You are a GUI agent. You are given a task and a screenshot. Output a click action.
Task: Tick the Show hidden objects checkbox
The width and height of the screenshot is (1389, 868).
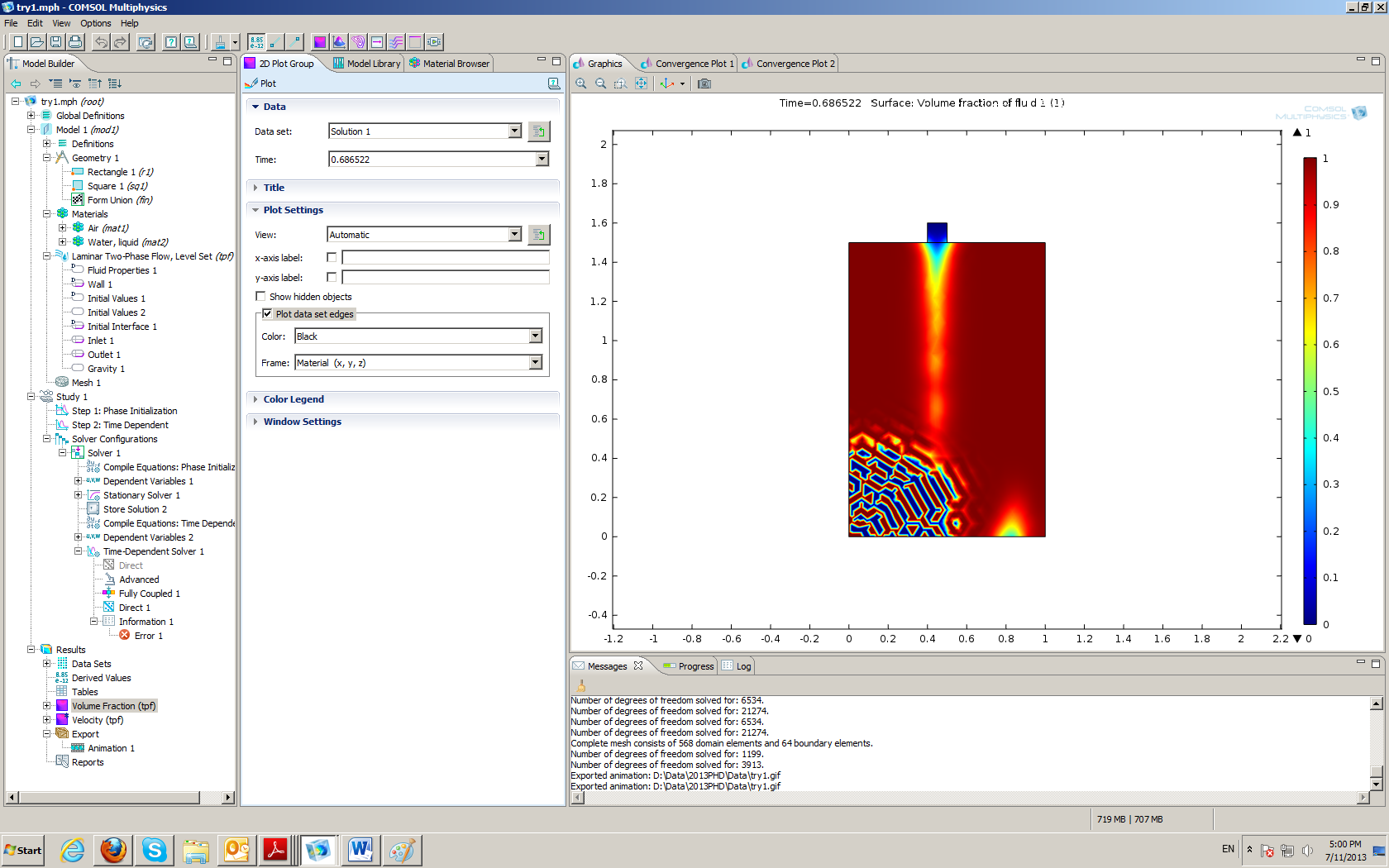[x=260, y=297]
